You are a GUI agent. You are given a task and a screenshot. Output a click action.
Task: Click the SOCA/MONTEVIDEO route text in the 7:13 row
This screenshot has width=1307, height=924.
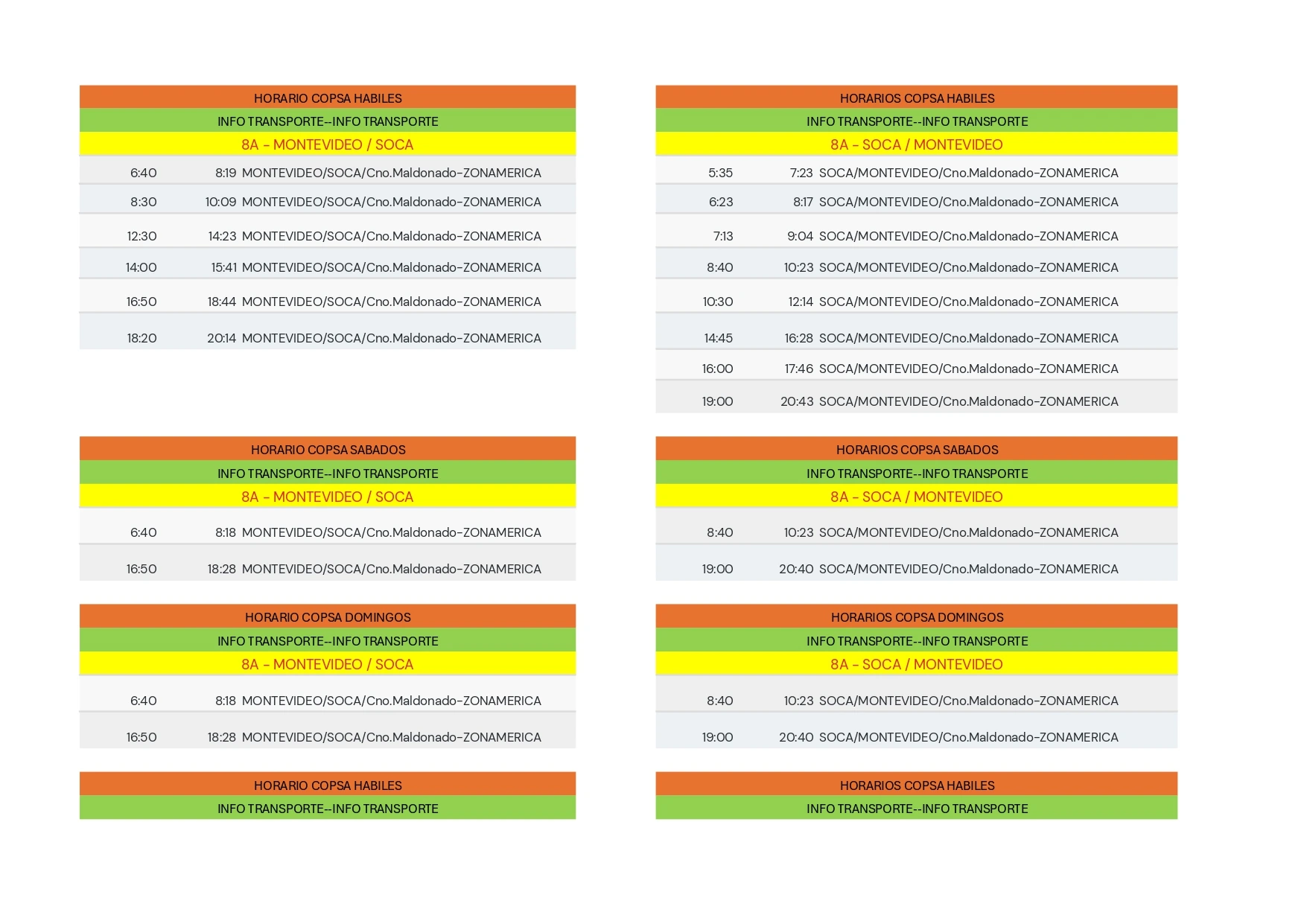969,236
